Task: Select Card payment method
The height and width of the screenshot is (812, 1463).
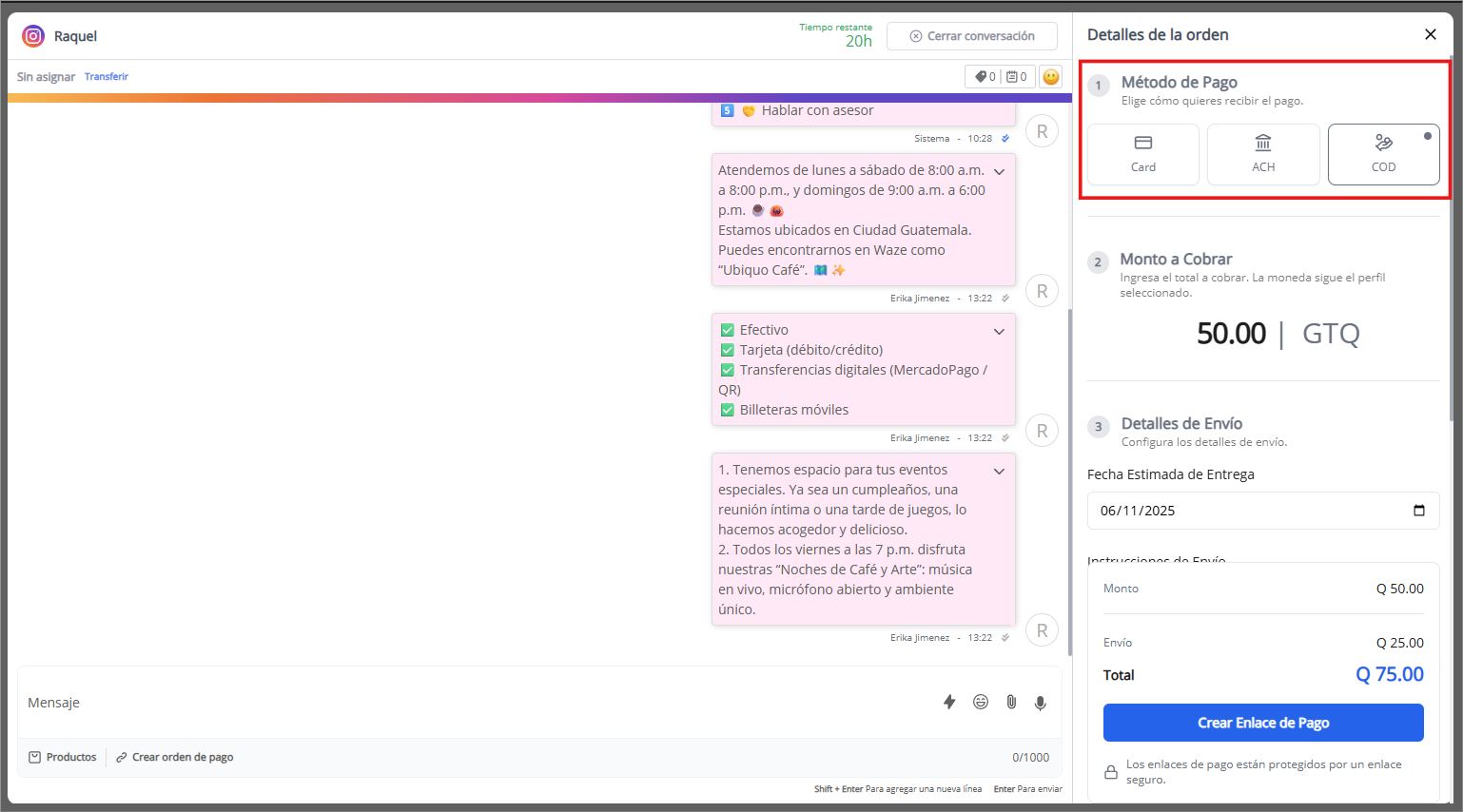Action: click(x=1142, y=154)
